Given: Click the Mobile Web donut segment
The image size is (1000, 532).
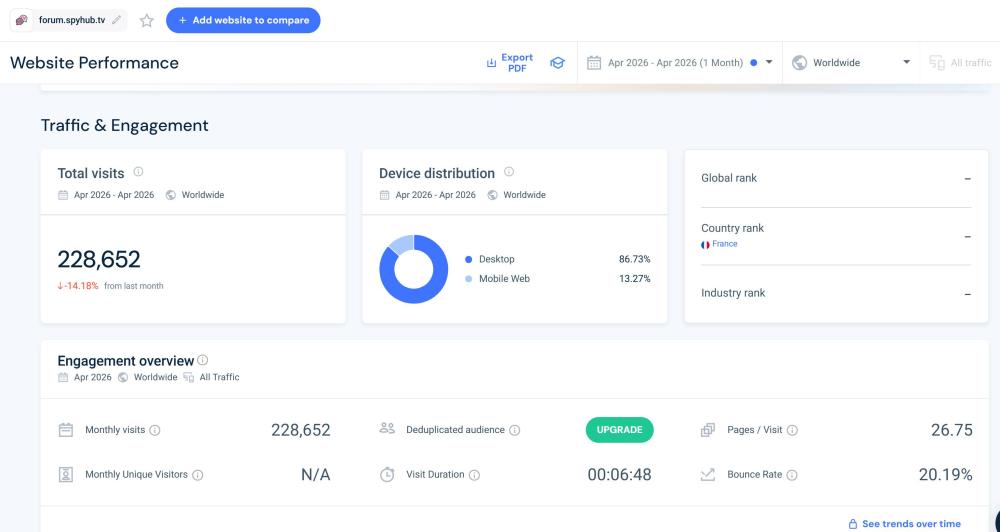Looking at the screenshot, I should (401, 244).
